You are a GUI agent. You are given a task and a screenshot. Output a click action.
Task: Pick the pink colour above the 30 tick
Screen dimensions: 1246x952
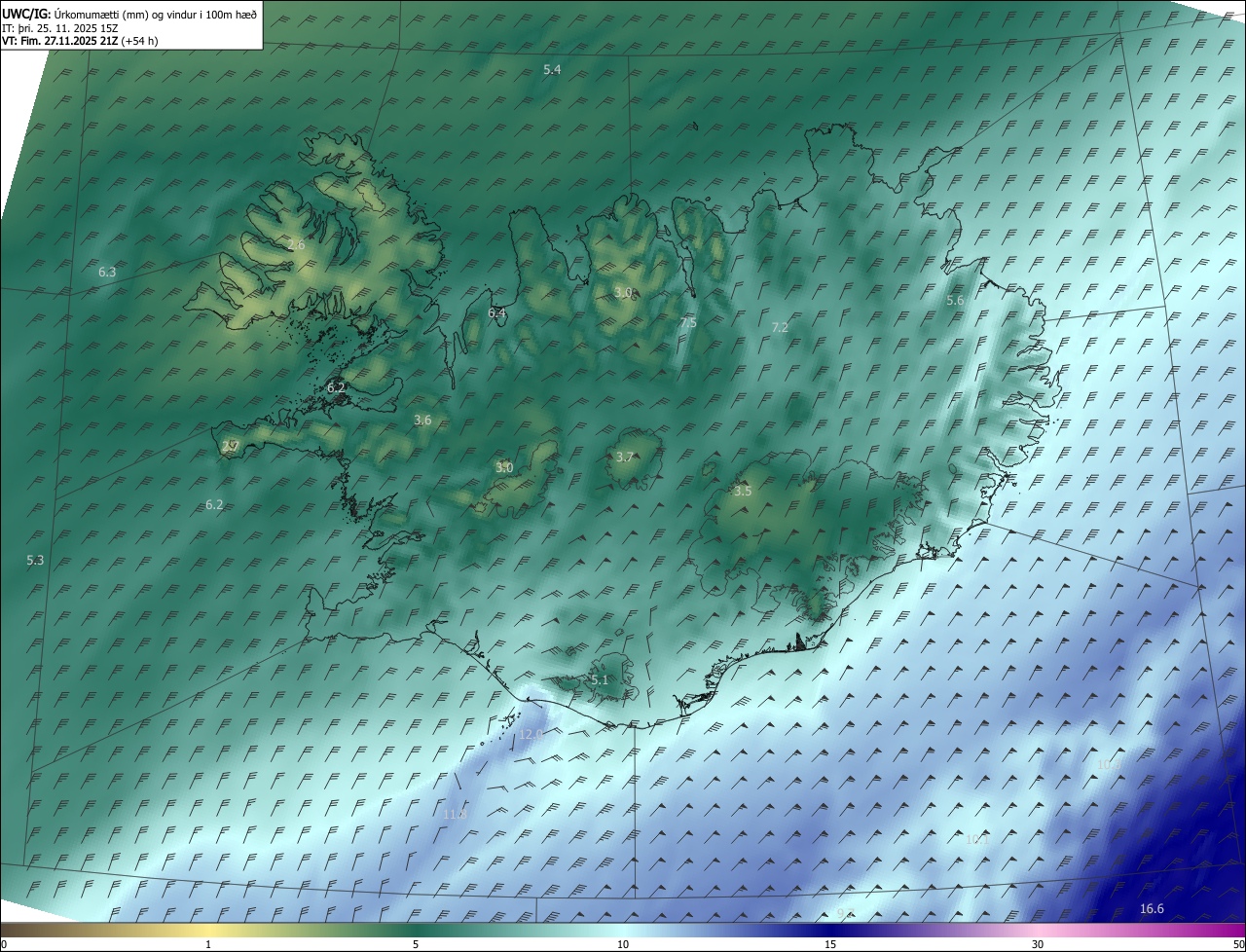click(x=1038, y=930)
